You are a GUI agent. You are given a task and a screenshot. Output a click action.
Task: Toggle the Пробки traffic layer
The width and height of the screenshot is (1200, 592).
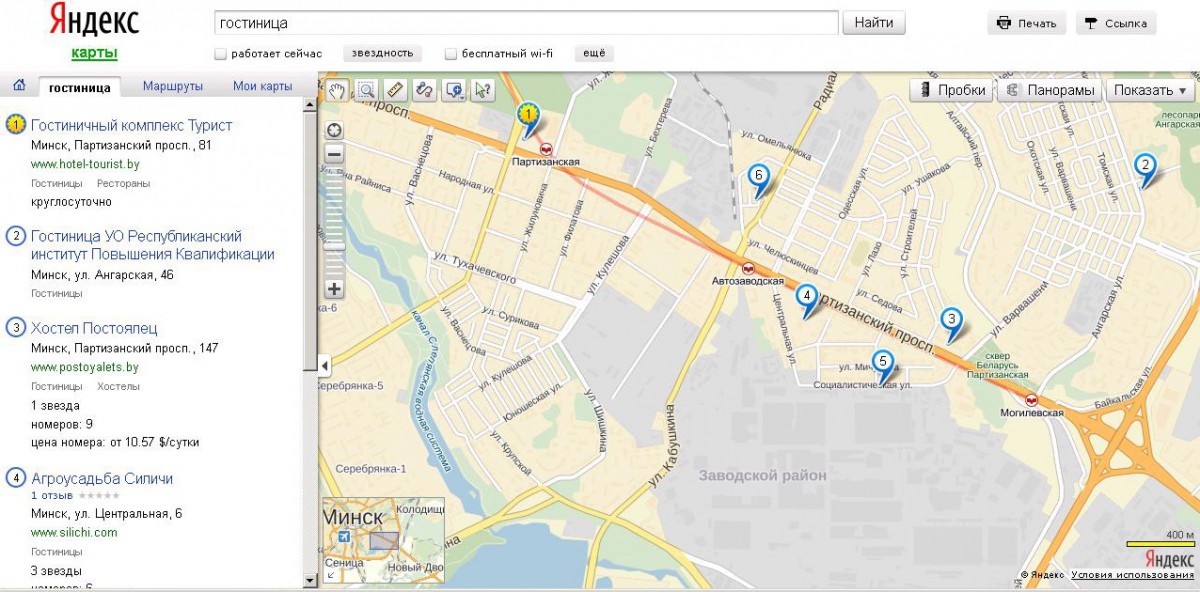951,90
